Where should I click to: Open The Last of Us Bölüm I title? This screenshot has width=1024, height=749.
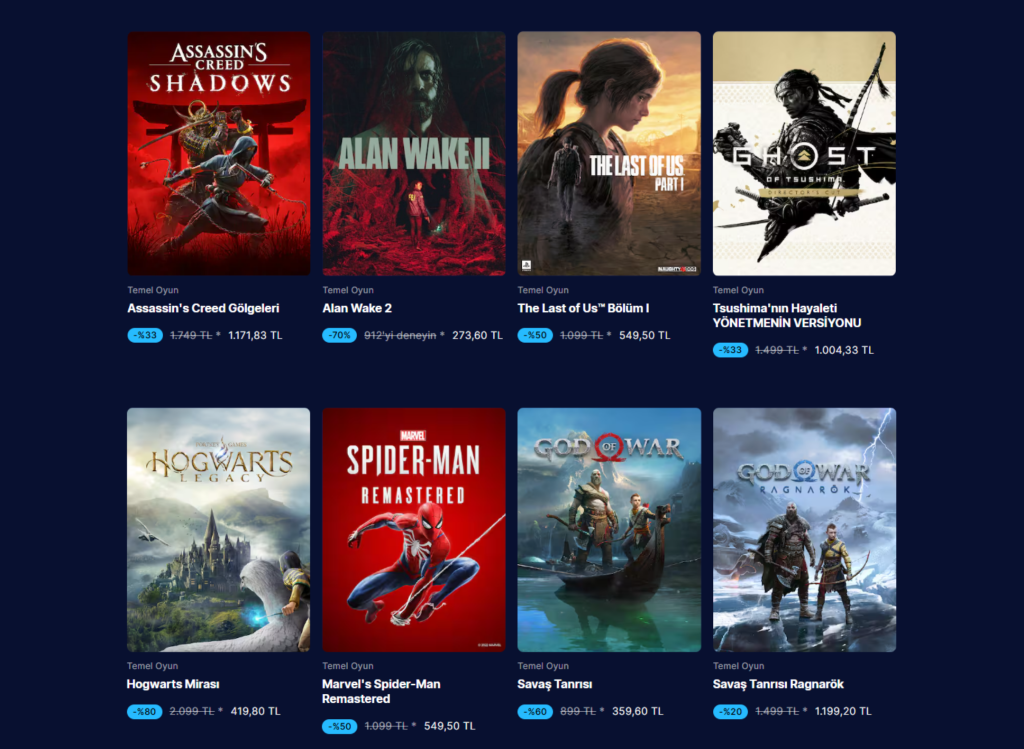tap(583, 308)
